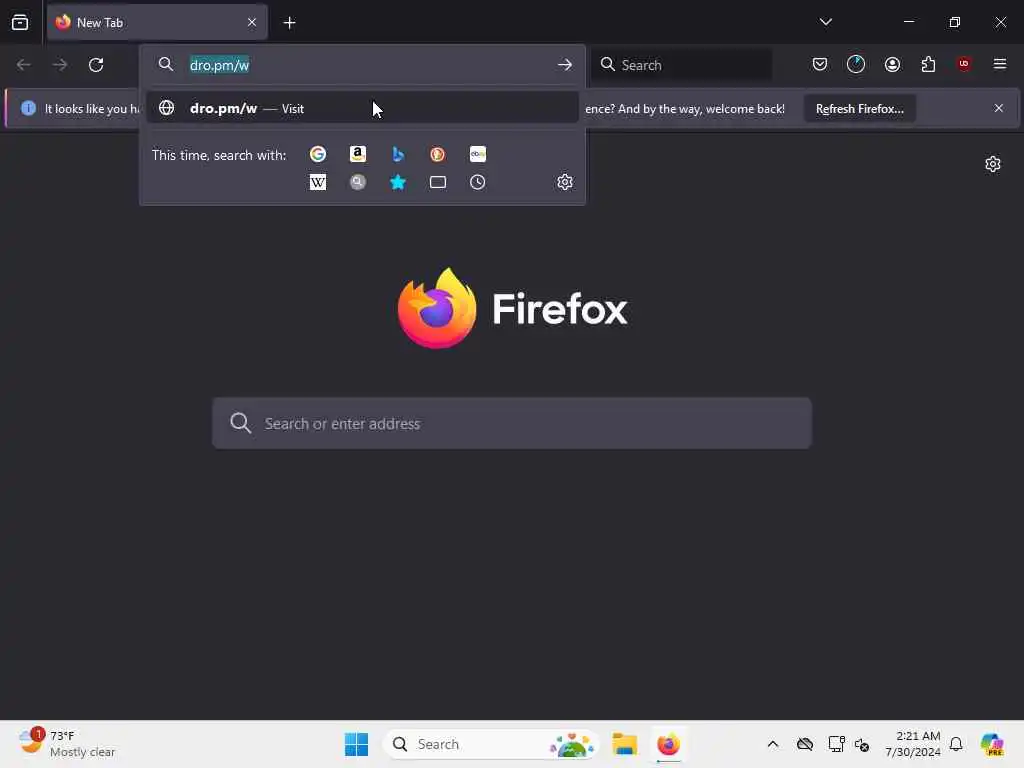Image resolution: width=1024 pixels, height=768 pixels.
Task: Save to Pocket from the toolbar
Action: [820, 64]
